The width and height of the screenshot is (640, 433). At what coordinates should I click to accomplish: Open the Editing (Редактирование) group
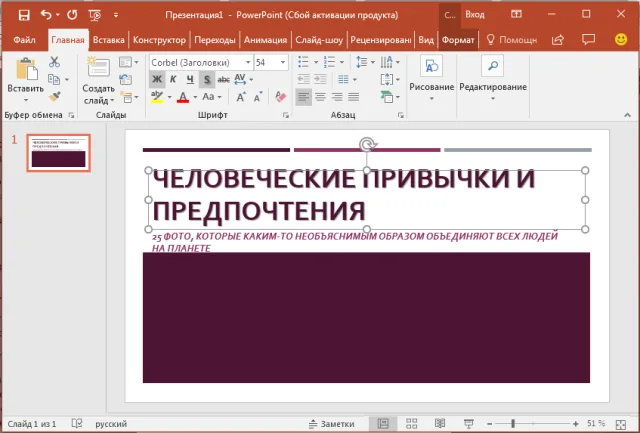click(493, 78)
